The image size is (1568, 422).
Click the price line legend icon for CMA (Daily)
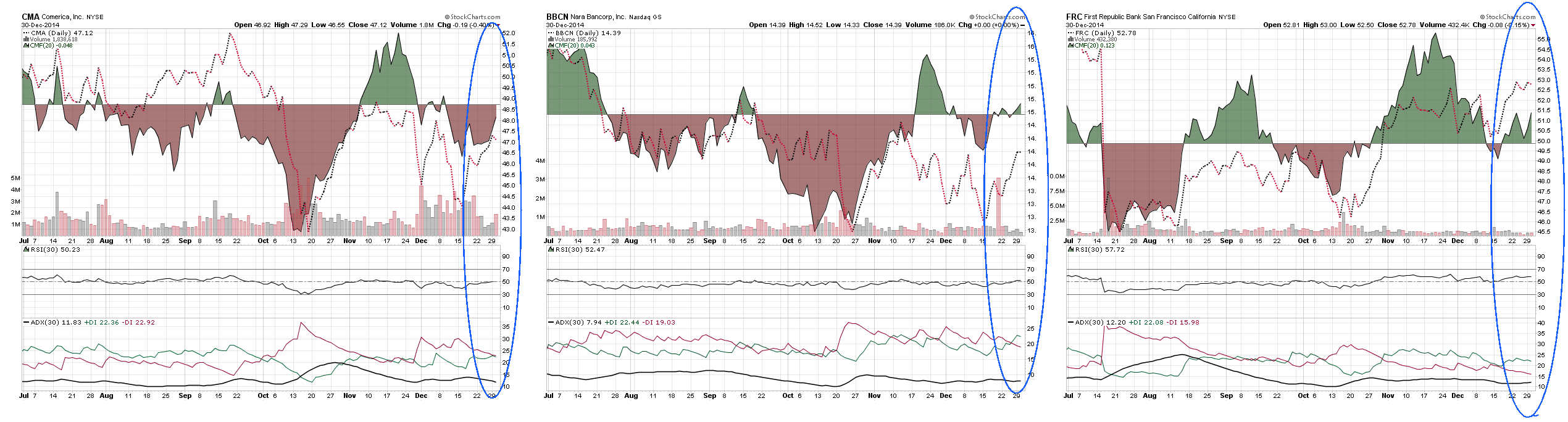coord(26,33)
